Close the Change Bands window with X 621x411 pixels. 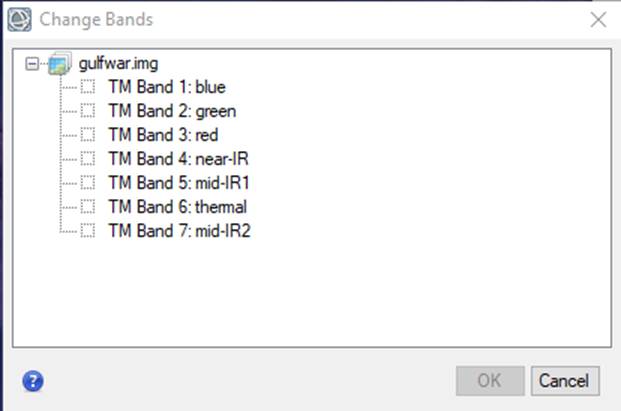[598, 19]
